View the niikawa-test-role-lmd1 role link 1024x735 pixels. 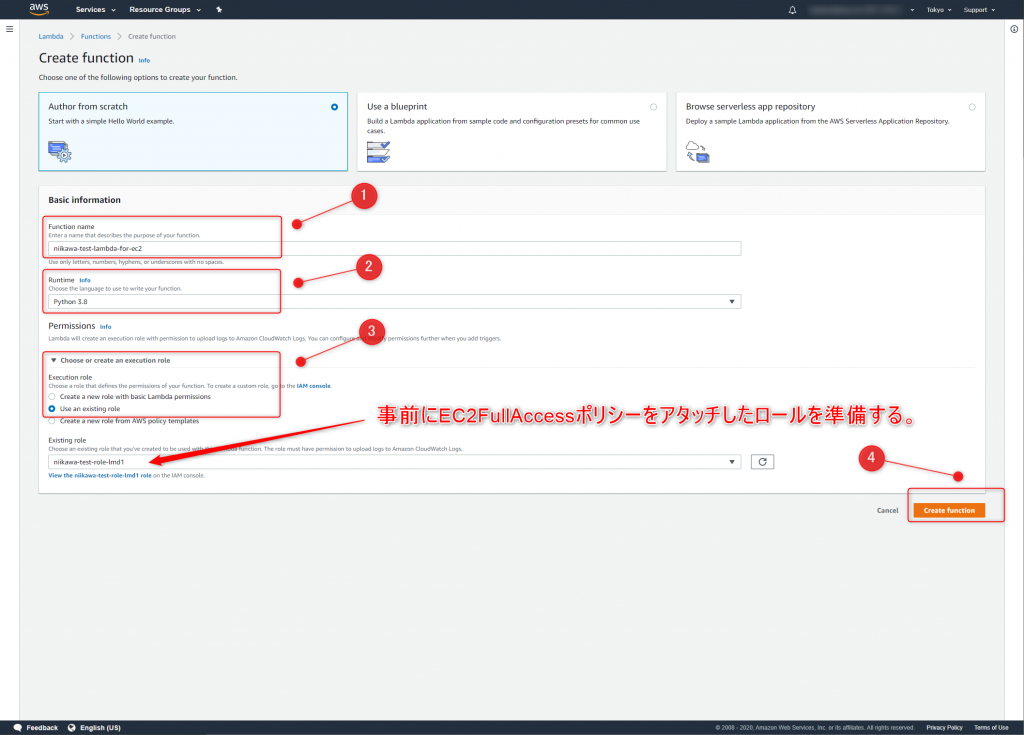(100, 476)
